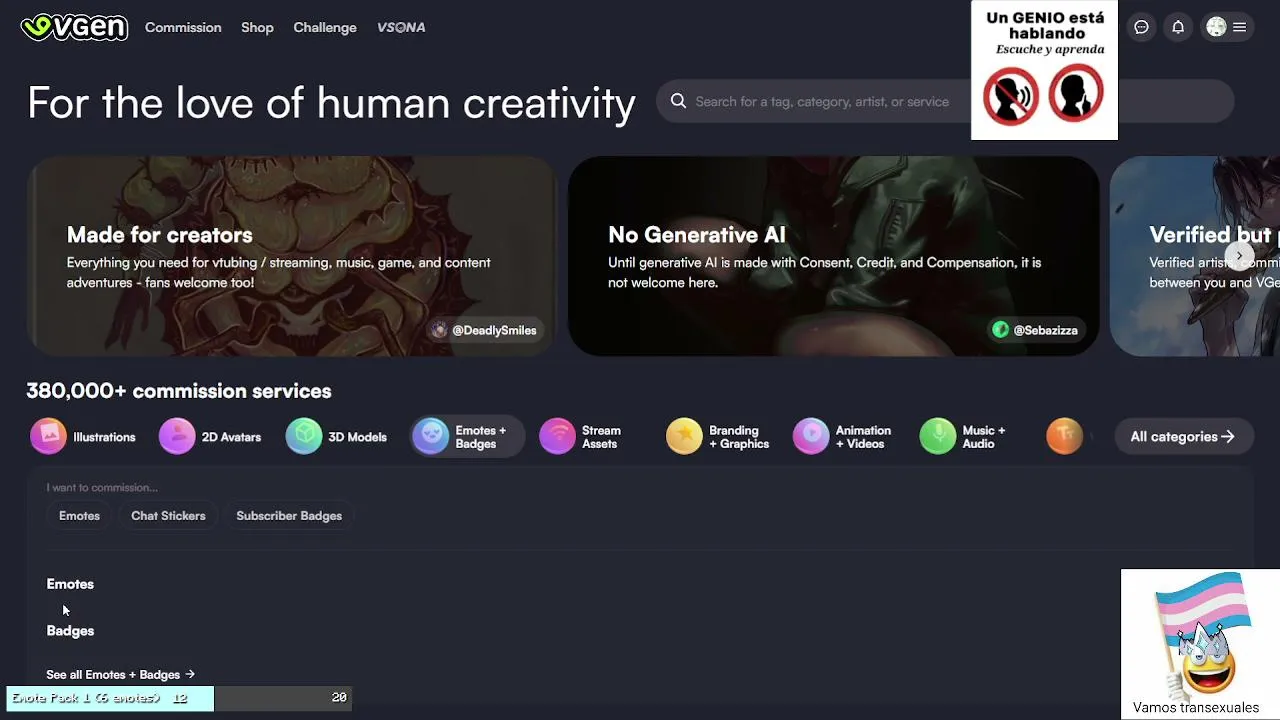Viewport: 1280px width, 720px height.
Task: Open the VSONA menu item
Action: tap(401, 27)
